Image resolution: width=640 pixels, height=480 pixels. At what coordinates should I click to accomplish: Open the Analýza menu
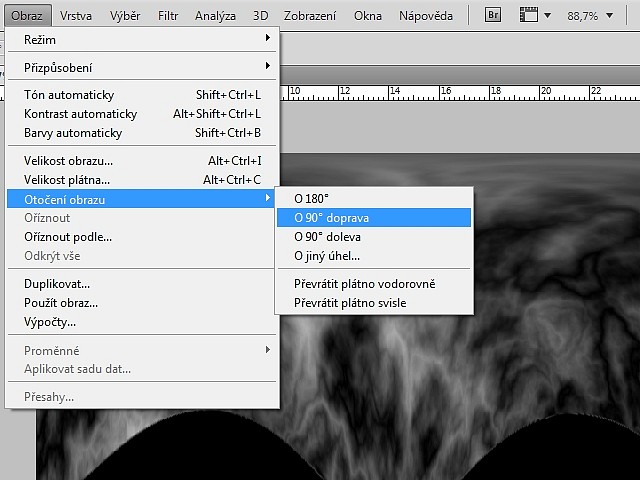point(215,16)
